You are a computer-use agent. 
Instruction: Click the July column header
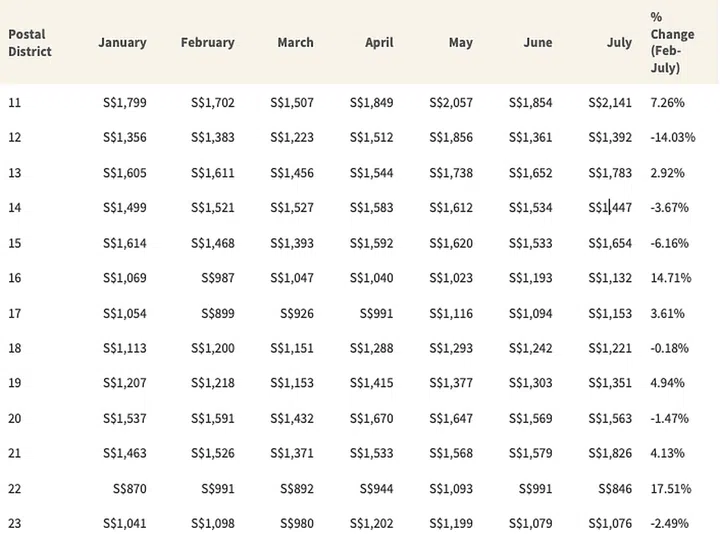click(619, 43)
